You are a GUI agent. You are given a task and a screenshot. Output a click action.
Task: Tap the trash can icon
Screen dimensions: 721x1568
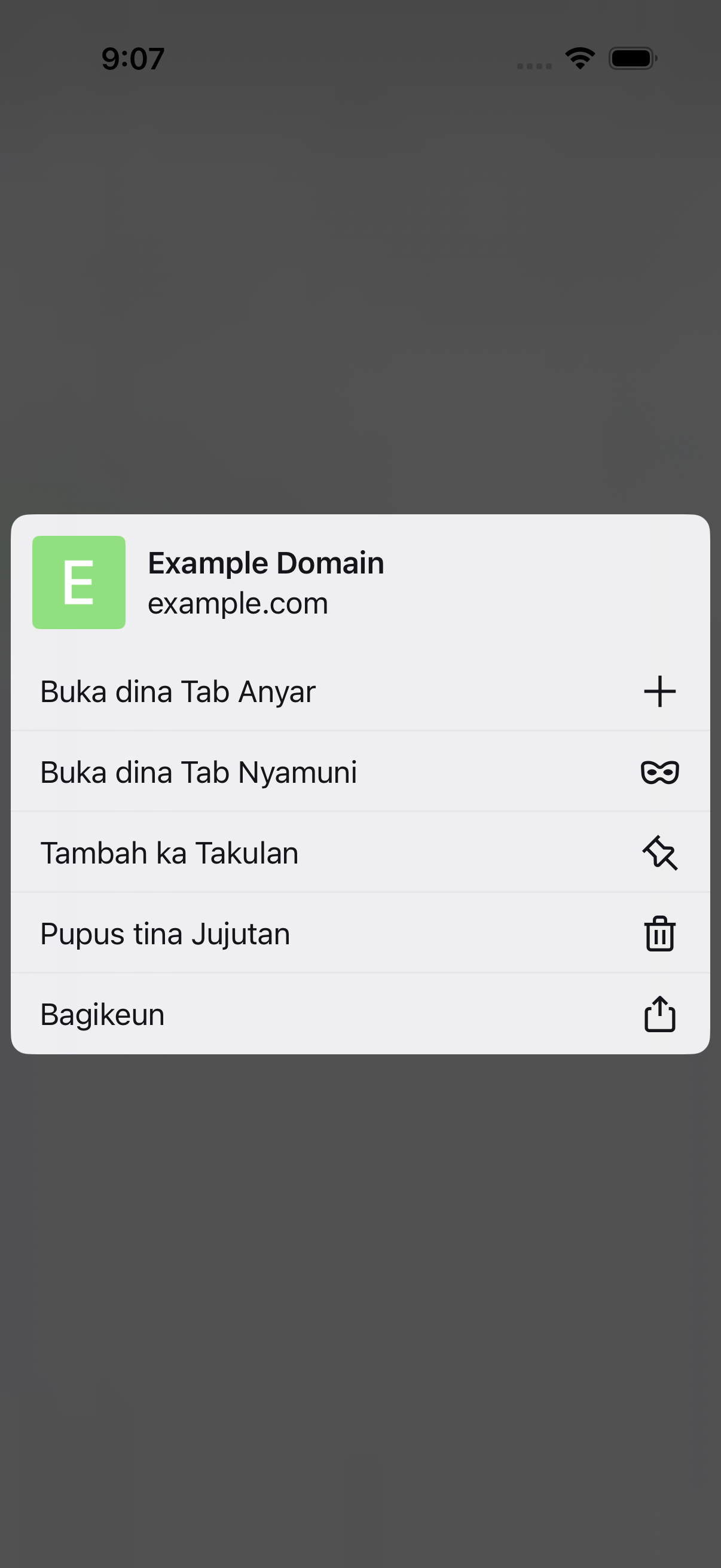pos(659,934)
